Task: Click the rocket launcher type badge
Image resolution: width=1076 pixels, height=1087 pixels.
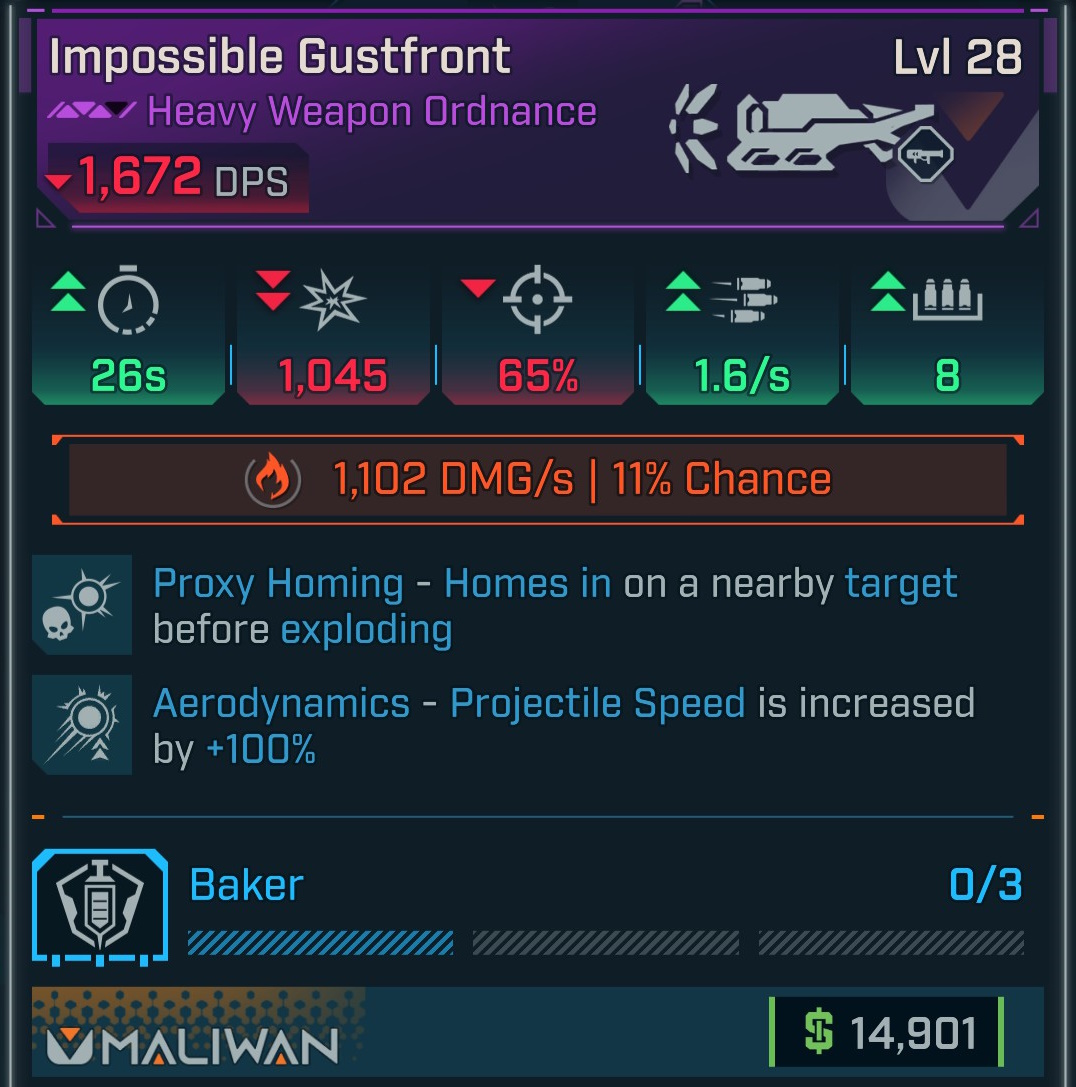Action: click(x=924, y=153)
